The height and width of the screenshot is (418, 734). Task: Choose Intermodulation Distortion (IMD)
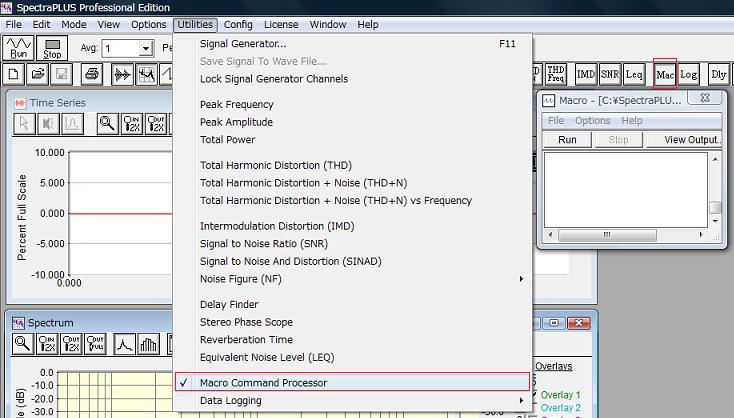pos(352,226)
